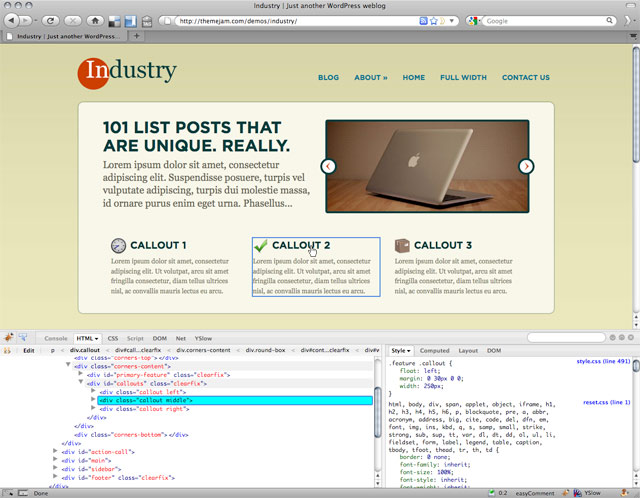Click the yellow moon icon in address bar
640x498 pixels.
click(442, 21)
